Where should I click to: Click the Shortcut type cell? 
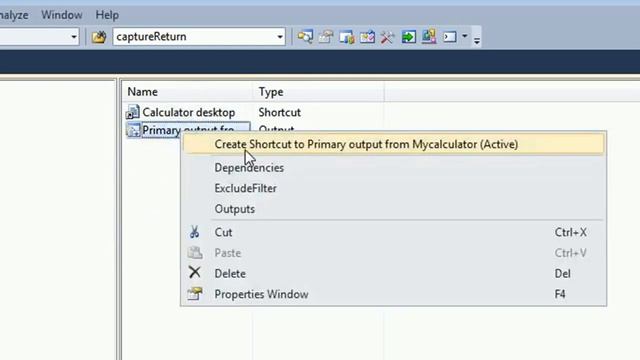point(280,112)
